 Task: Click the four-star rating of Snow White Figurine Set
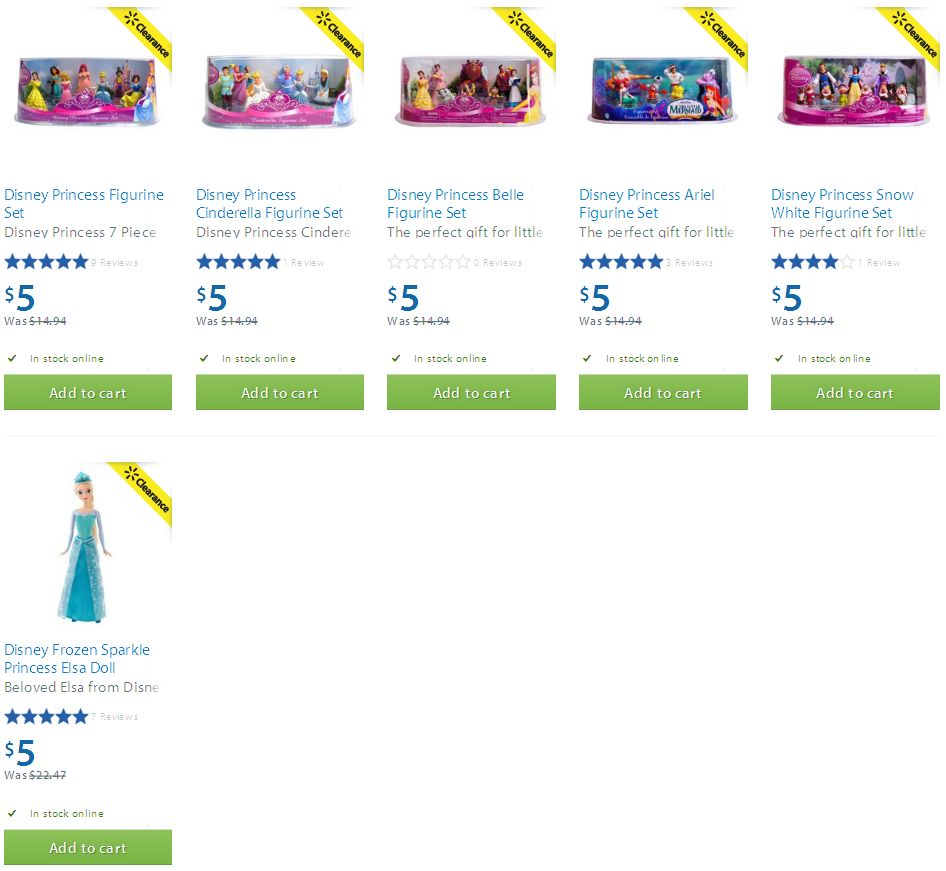[813, 262]
